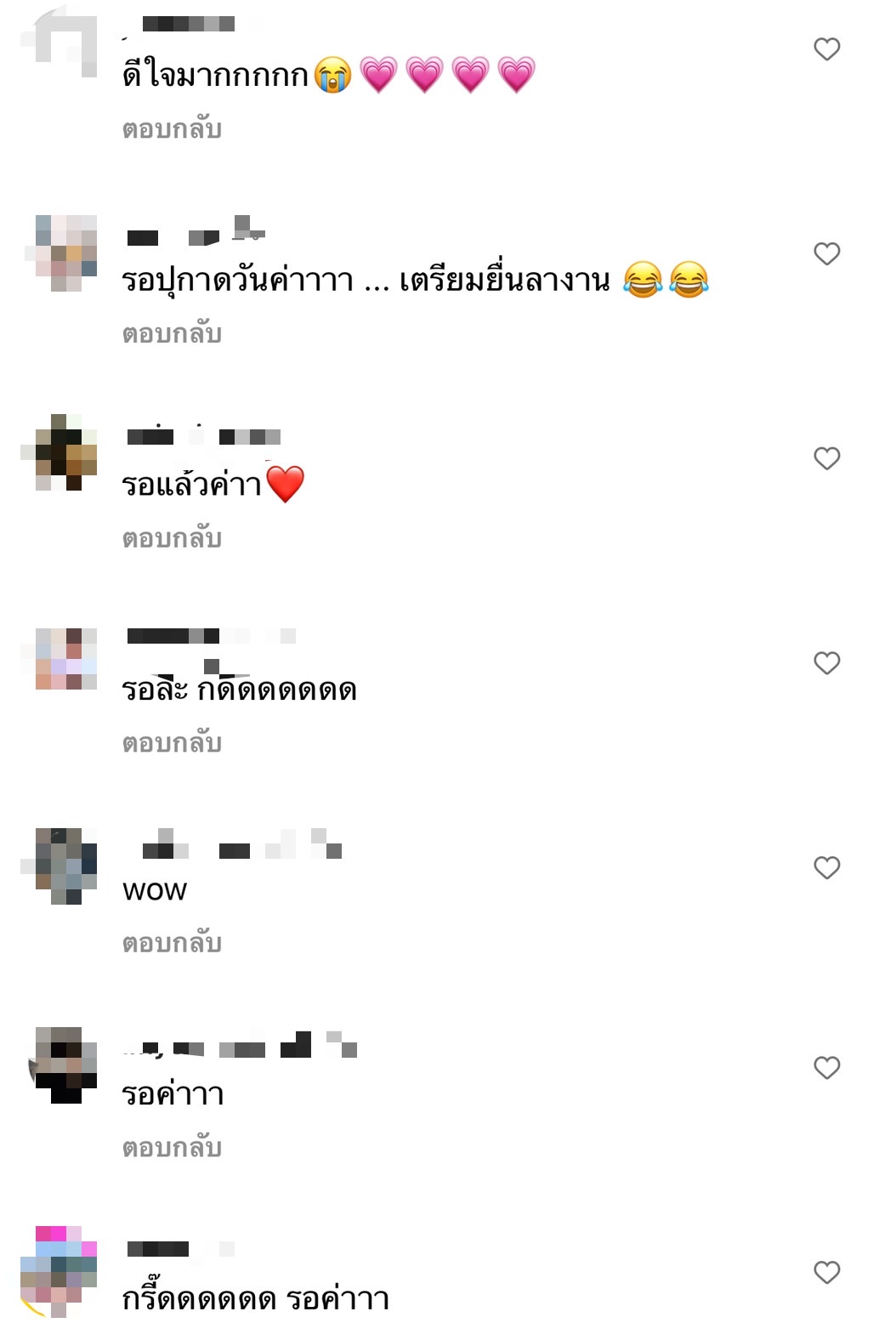This screenshot has height=1323, width=896.
Task: Tap the heart icon beside "รอค่าาา"
Action: tap(827, 1068)
